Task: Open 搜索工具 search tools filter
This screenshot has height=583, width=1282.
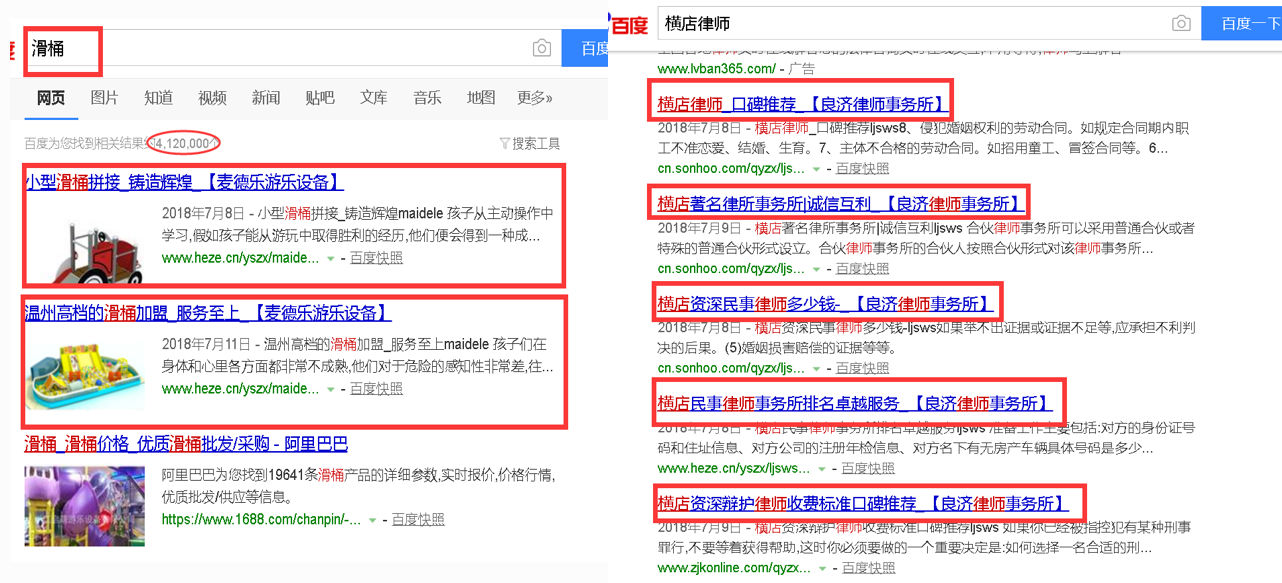Action: click(530, 144)
